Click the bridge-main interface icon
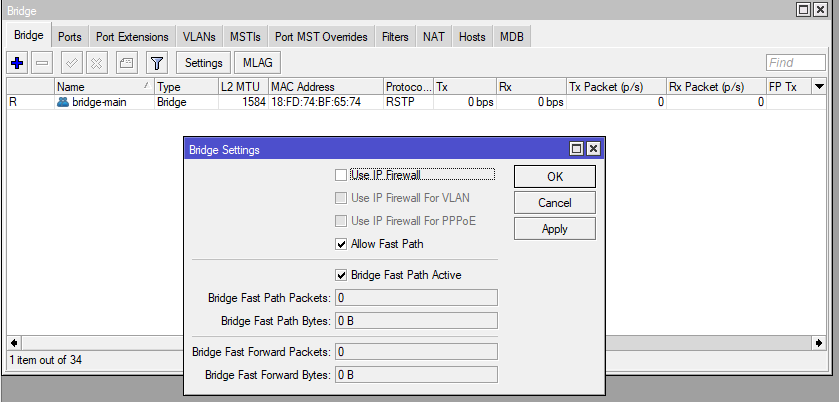Screen dimensions: 839x402 pos(63,102)
